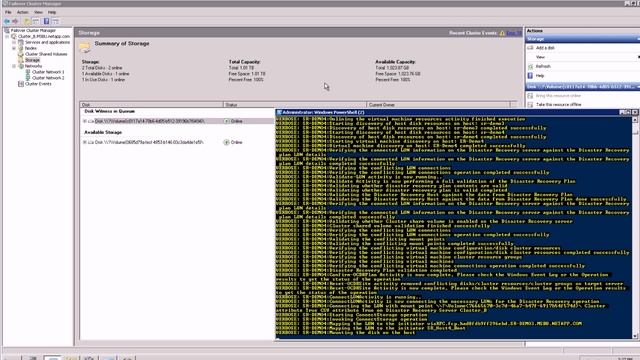Select Cluster Events tree item
The height and width of the screenshot is (360, 640).
38,84
